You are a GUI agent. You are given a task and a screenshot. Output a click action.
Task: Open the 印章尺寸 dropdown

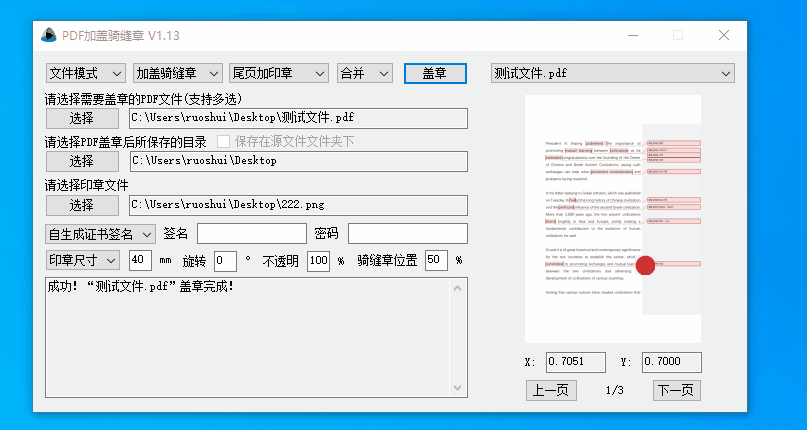pos(83,260)
